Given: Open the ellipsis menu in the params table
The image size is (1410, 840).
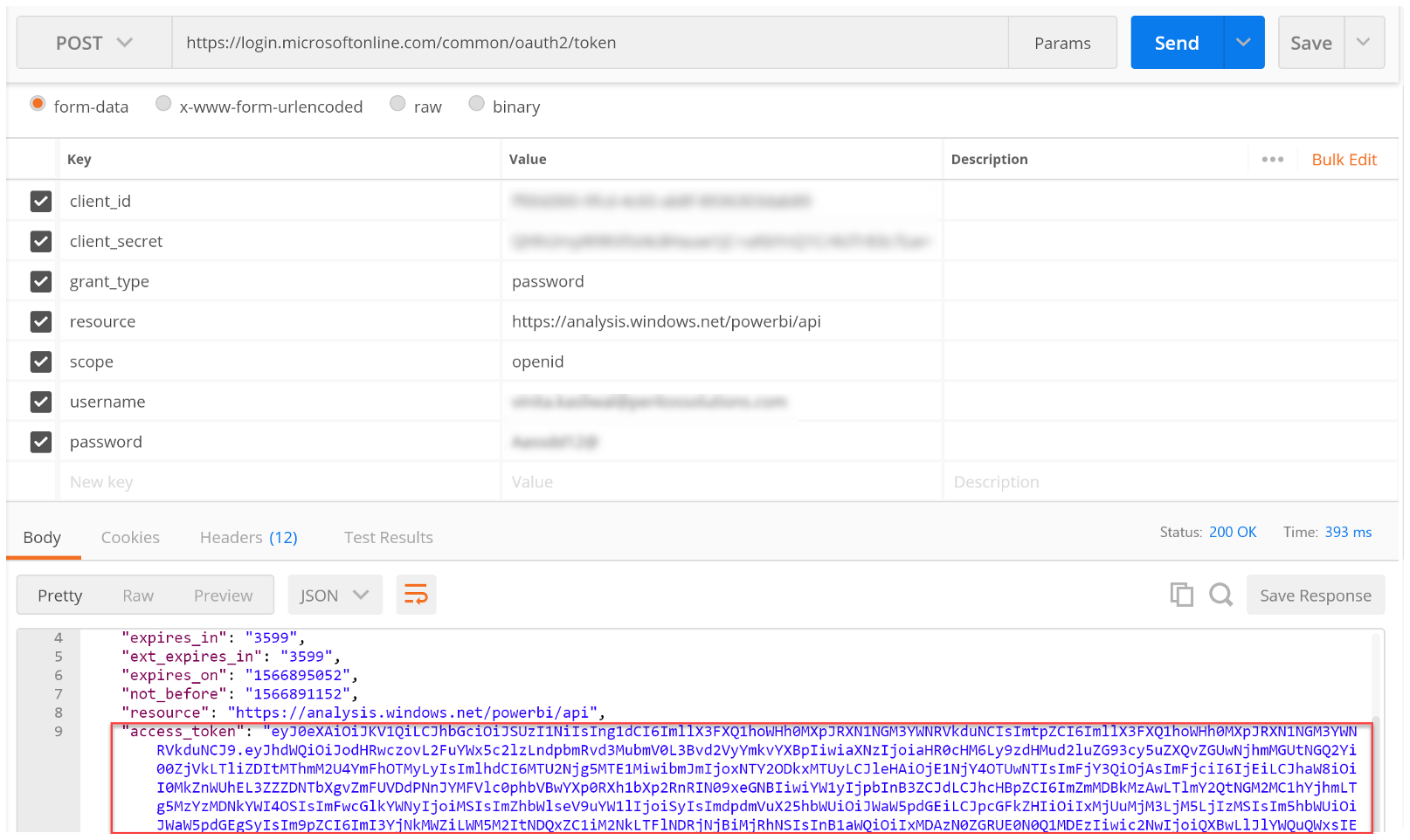Looking at the screenshot, I should pos(1273,159).
